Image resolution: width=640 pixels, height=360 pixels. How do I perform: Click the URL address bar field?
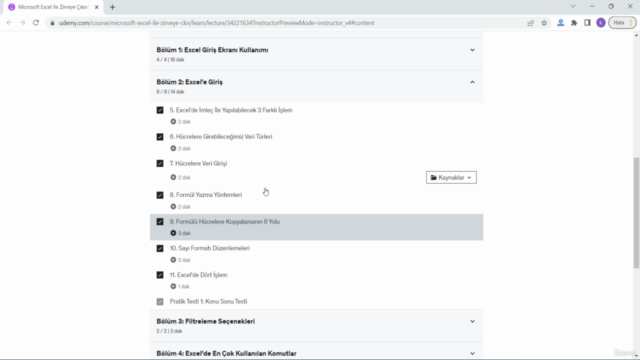[286, 23]
